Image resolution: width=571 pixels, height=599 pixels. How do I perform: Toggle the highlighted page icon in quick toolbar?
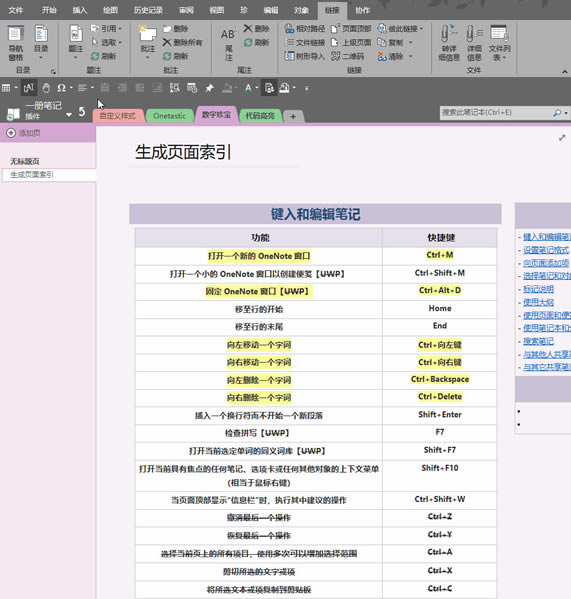point(269,88)
